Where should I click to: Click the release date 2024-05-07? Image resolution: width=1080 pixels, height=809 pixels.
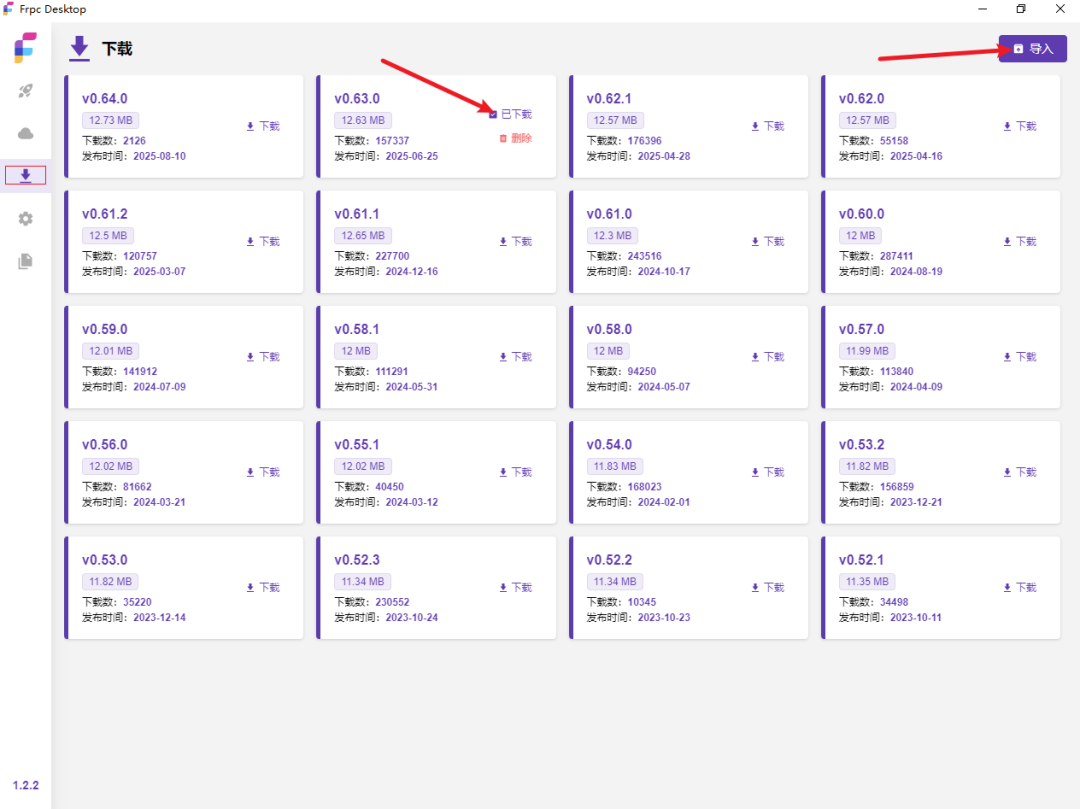pyautogui.click(x=664, y=387)
